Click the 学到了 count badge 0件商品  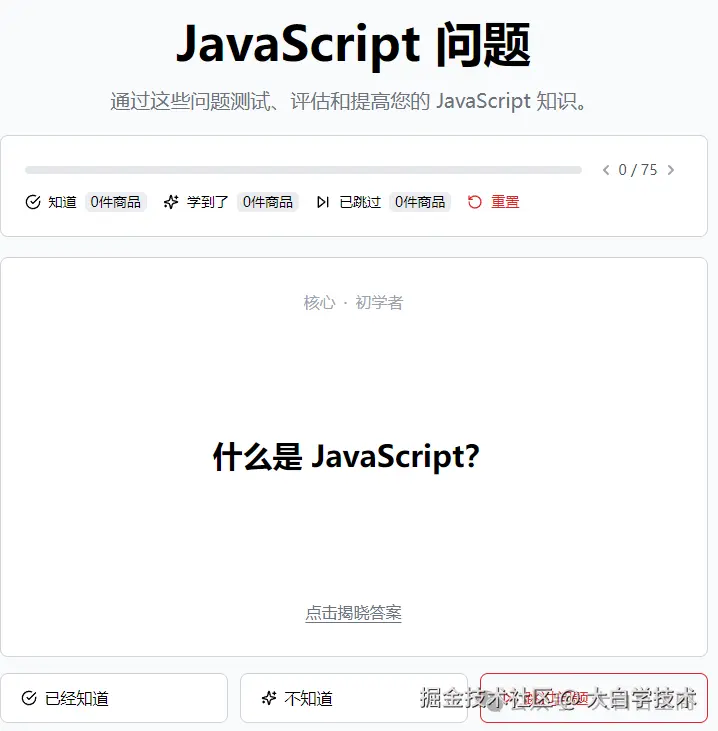point(268,202)
